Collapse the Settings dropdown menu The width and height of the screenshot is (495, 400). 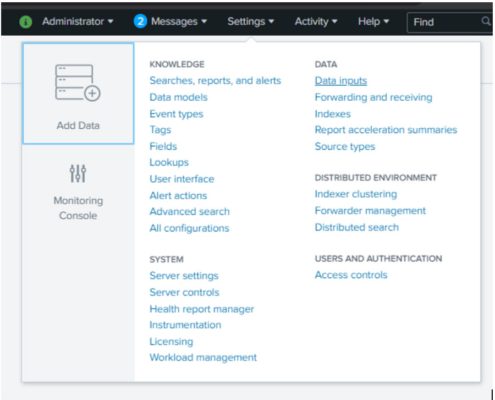pos(250,22)
